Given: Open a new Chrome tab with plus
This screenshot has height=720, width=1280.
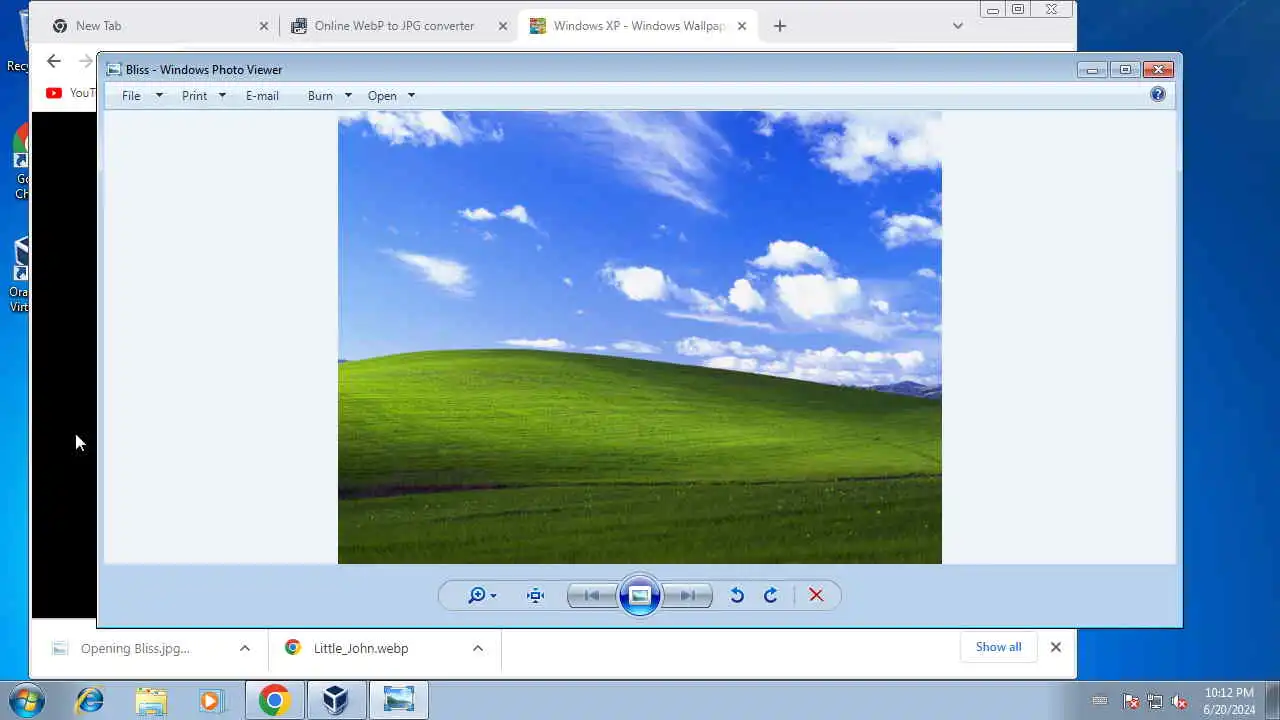Looking at the screenshot, I should click(x=780, y=26).
